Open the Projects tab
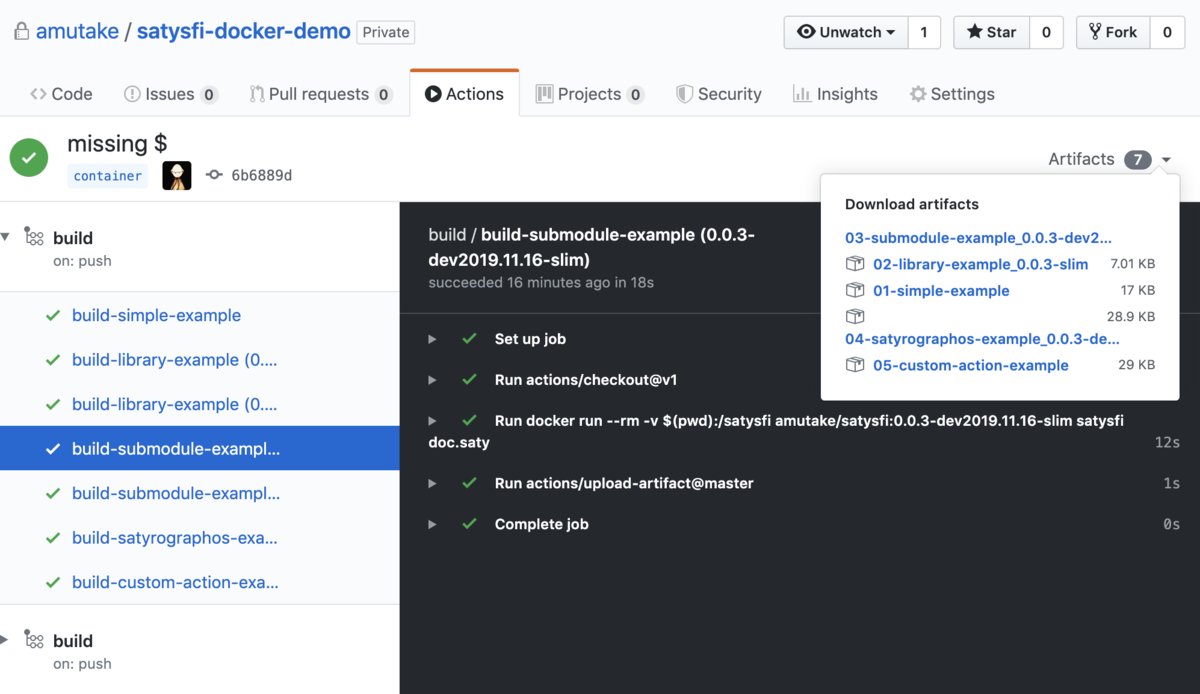 pos(590,94)
